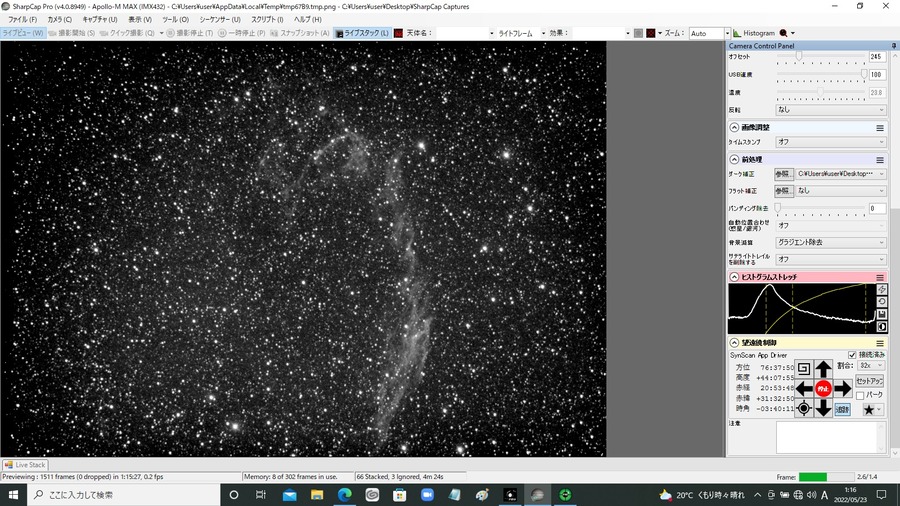Pin the Camera Control Panel
Viewport: 900px width, 506px height.
894,45
